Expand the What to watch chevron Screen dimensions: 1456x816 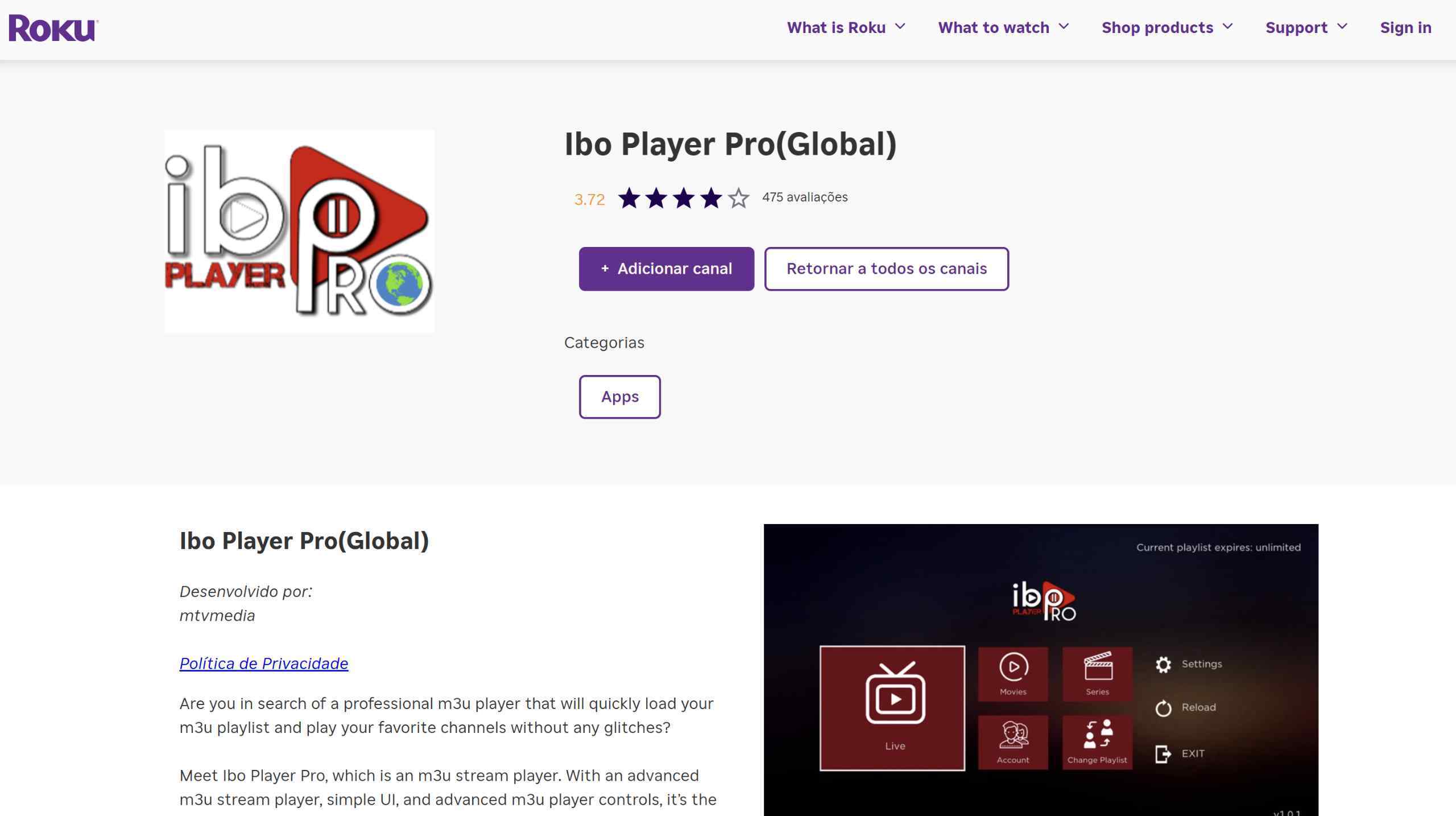[x=1064, y=27]
